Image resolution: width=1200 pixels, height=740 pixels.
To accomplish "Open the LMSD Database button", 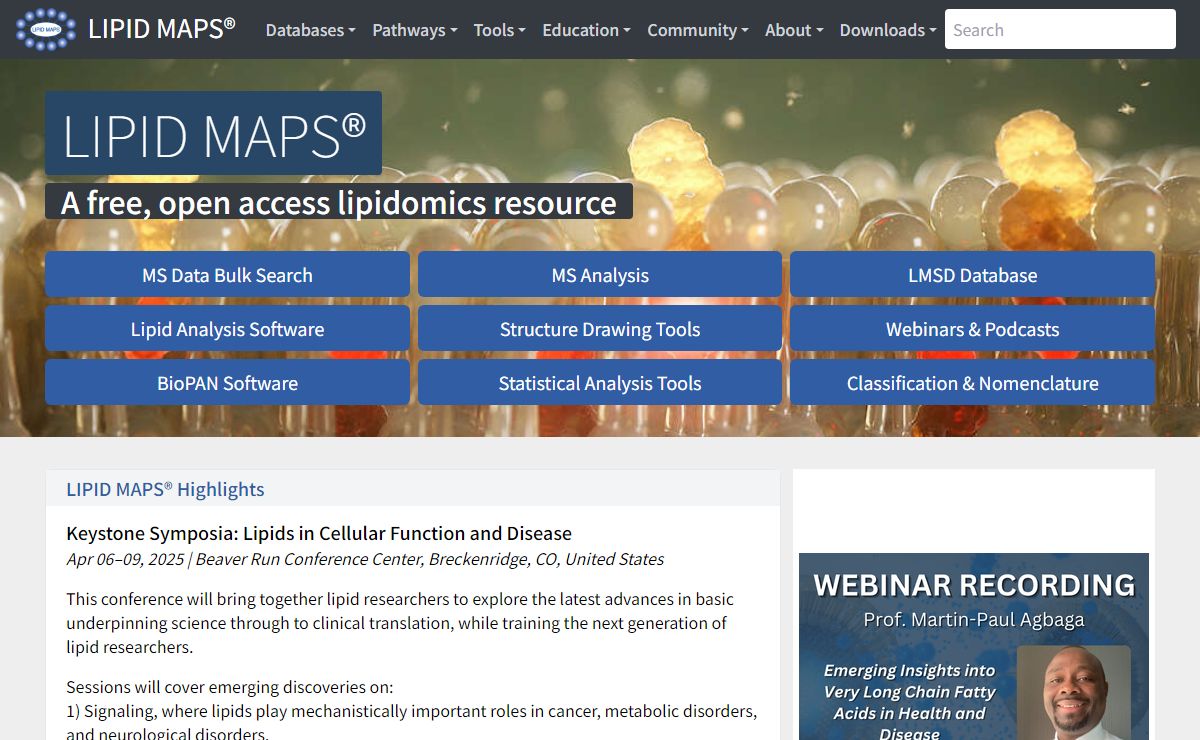I will pyautogui.click(x=972, y=275).
